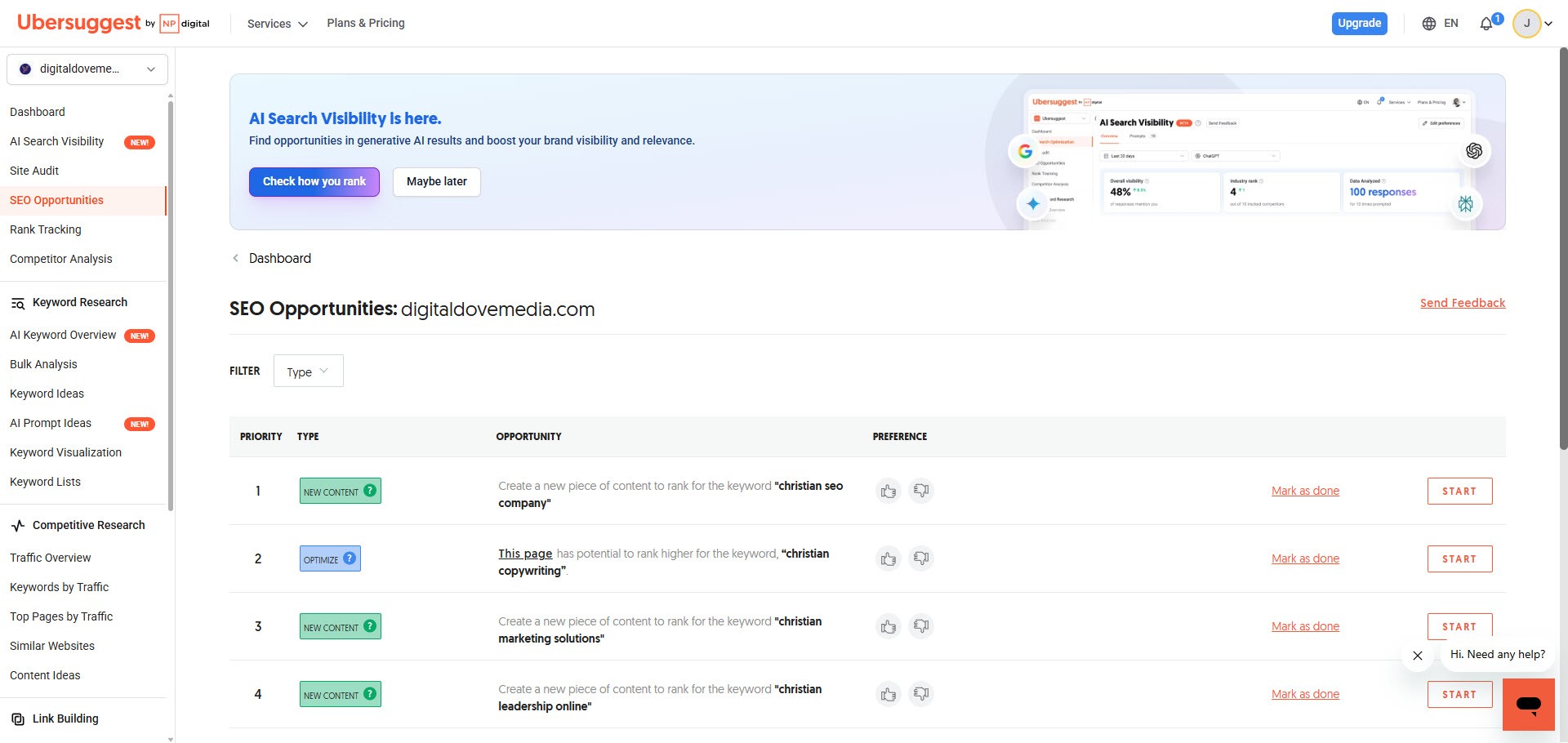Thumbs up the christian copywriting opportunity
Screen dimensions: 1568x743
click(888, 558)
